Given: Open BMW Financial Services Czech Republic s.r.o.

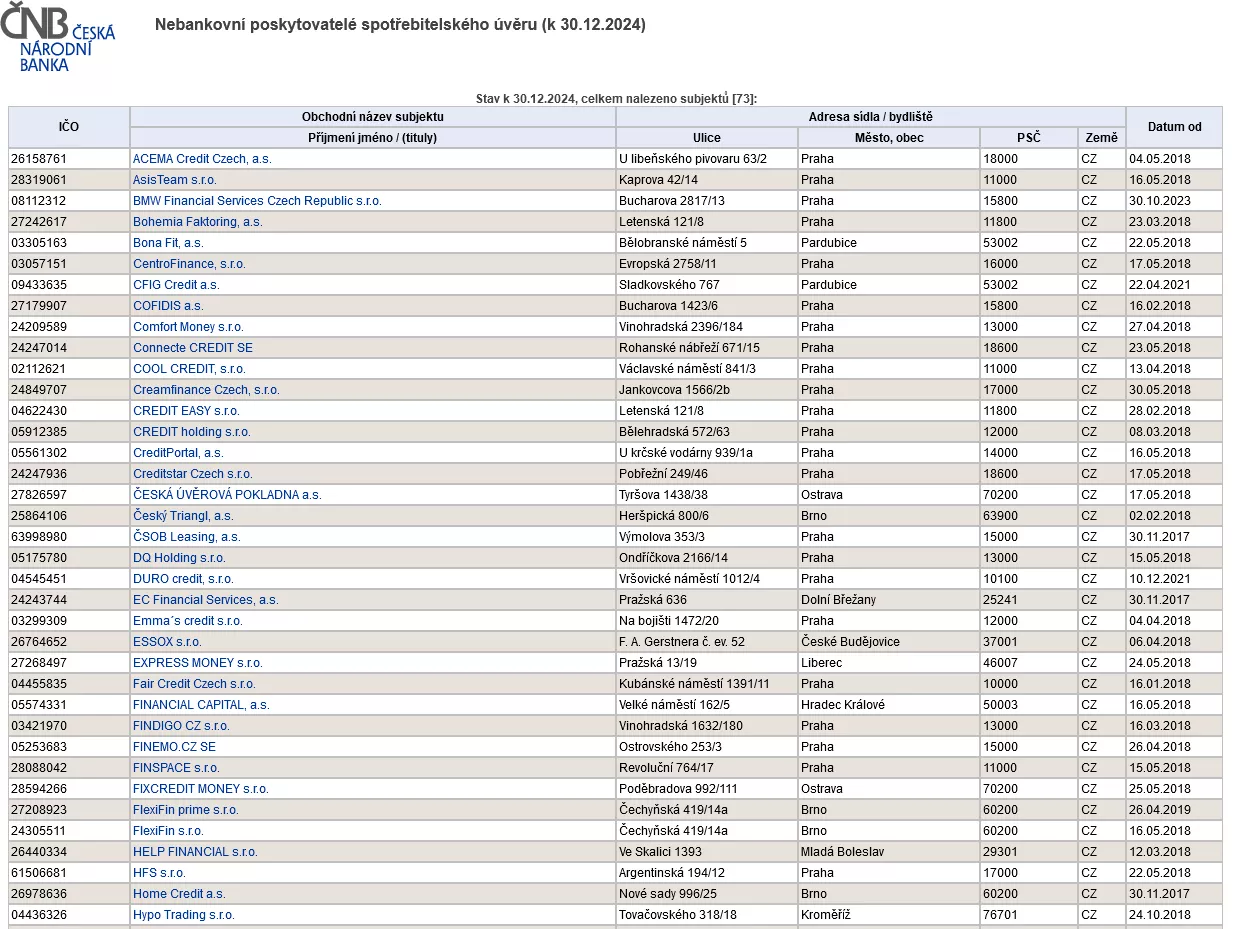Looking at the screenshot, I should coord(257,201).
